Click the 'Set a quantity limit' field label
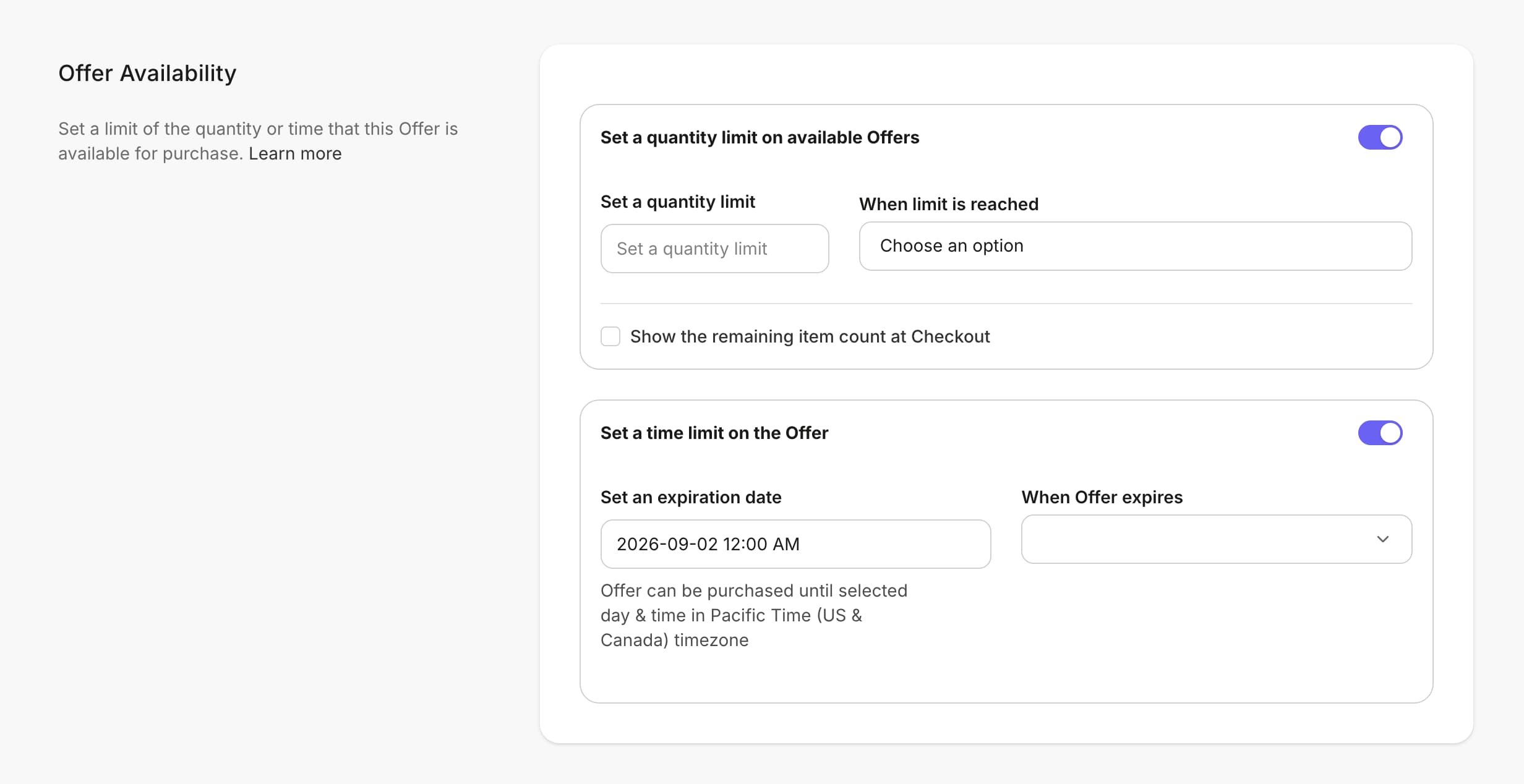Screen dimensions: 1524x784 coord(677,202)
